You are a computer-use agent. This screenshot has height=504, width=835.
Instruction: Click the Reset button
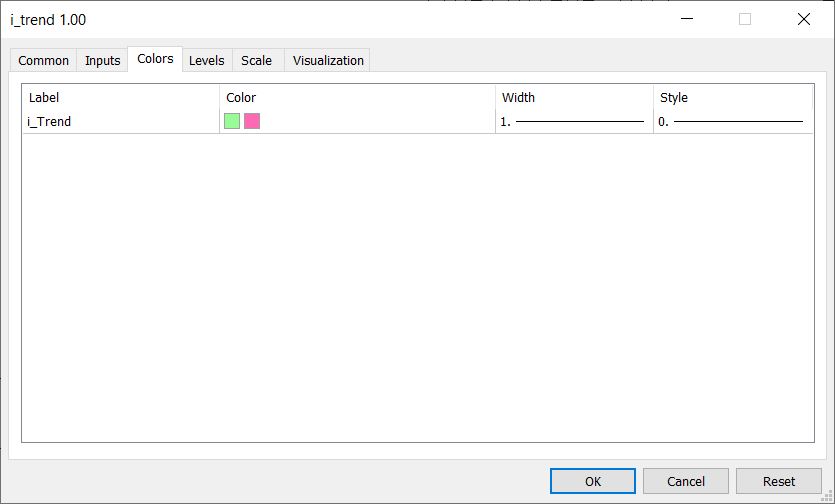coord(779,481)
